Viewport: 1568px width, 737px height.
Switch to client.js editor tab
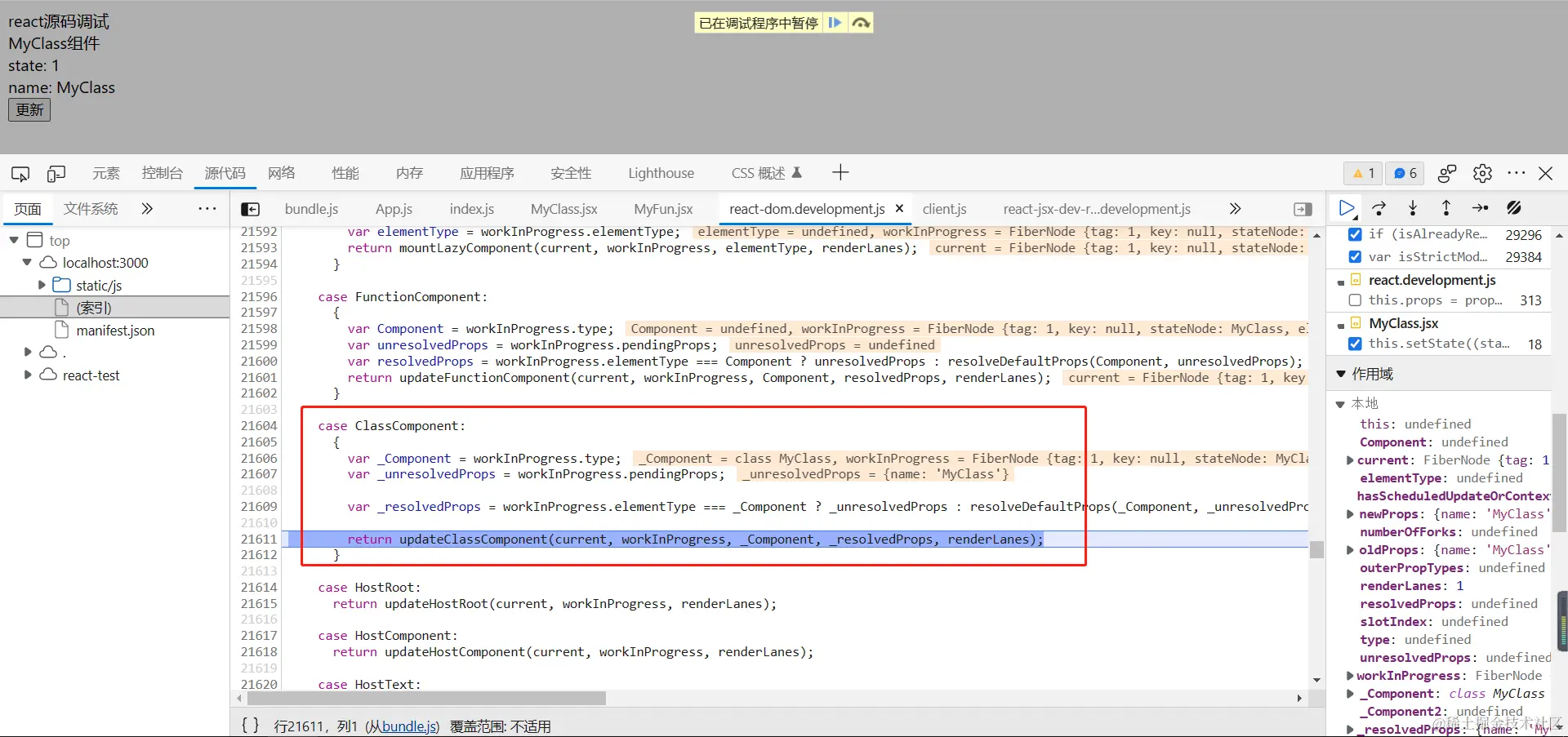coord(944,209)
